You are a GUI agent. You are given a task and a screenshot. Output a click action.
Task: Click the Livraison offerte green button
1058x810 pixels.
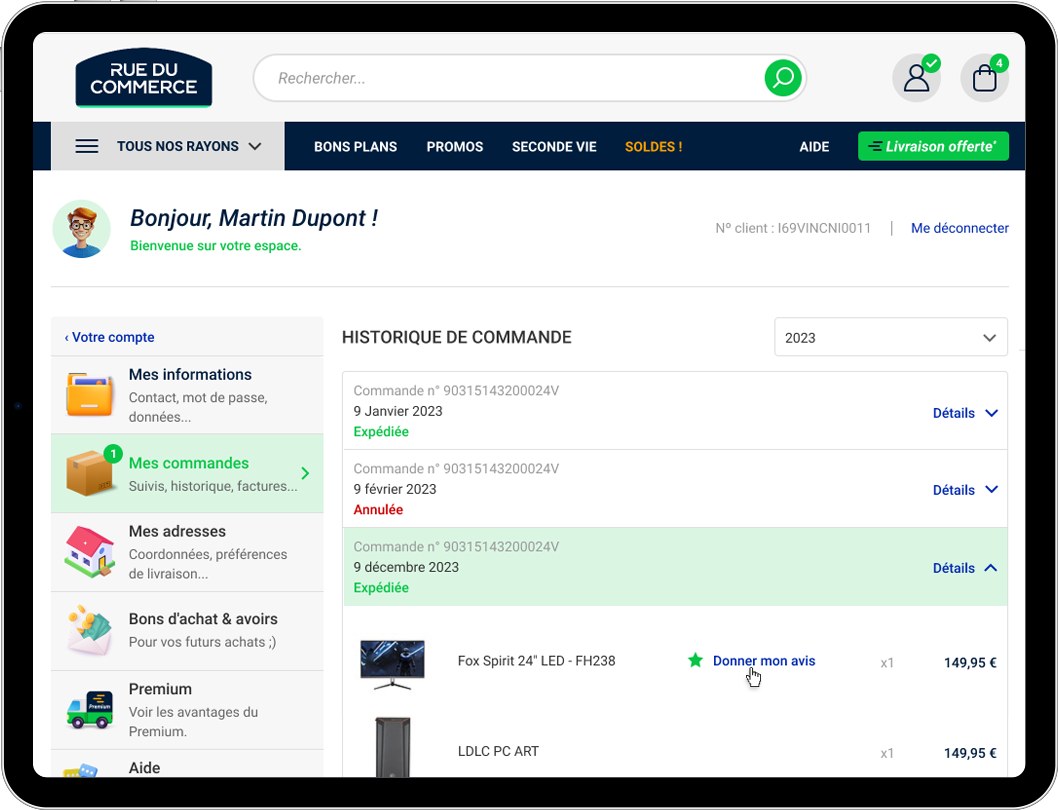click(933, 146)
